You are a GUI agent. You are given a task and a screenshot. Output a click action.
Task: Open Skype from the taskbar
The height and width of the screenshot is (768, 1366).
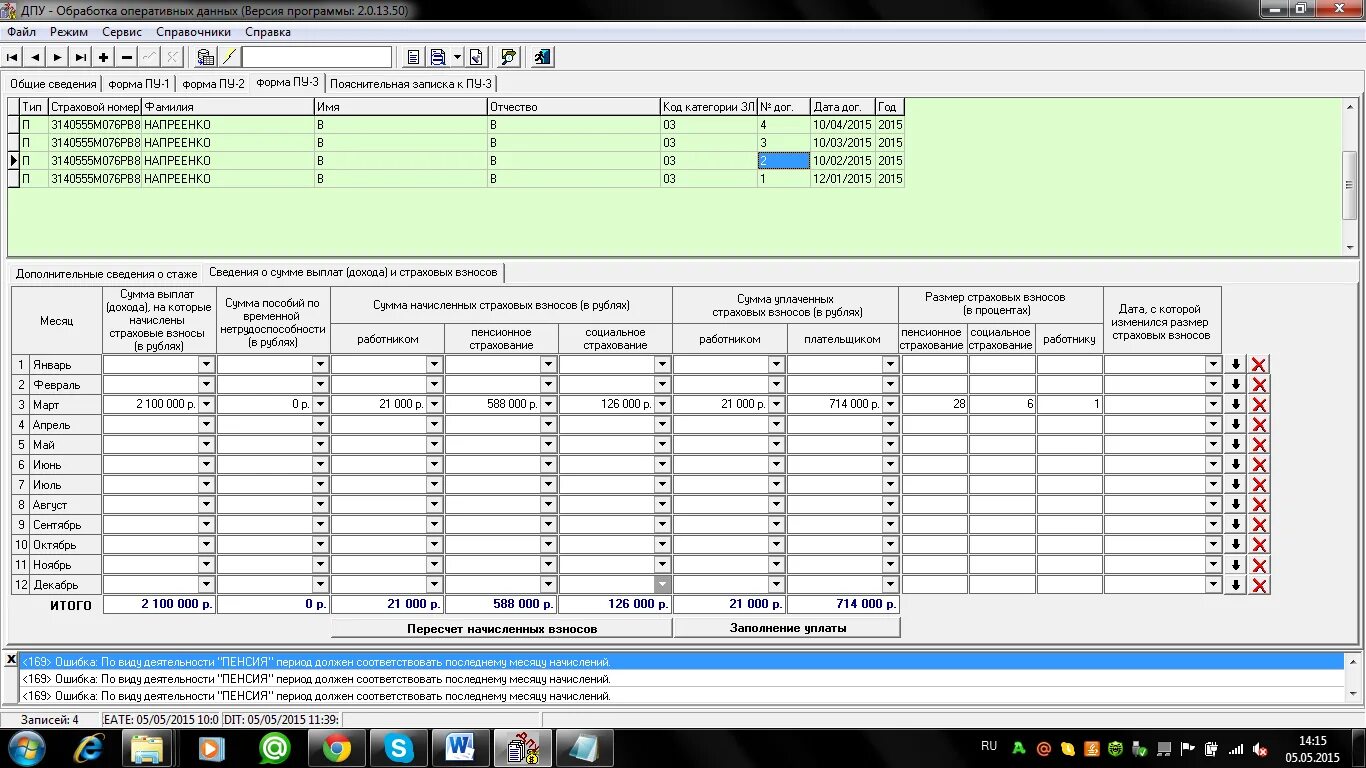pos(398,748)
